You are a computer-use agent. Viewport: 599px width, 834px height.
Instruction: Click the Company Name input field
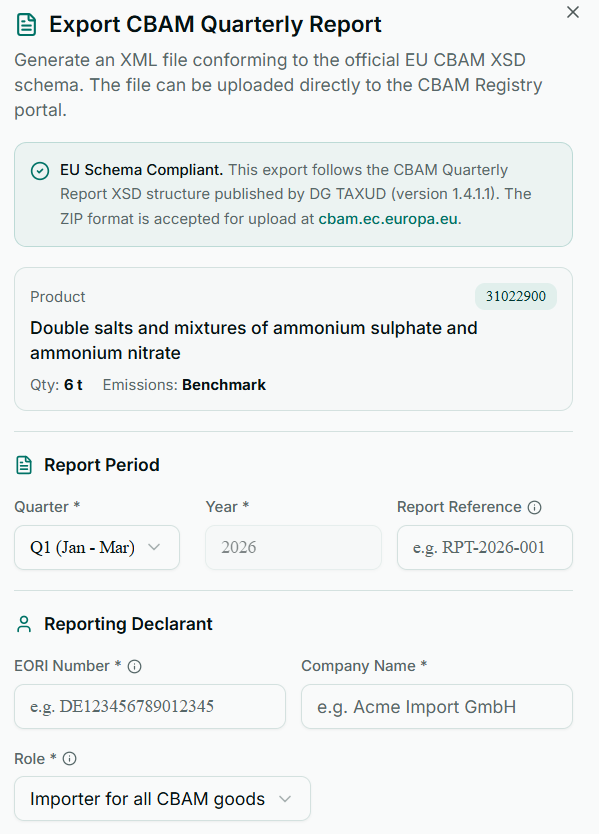click(436, 706)
